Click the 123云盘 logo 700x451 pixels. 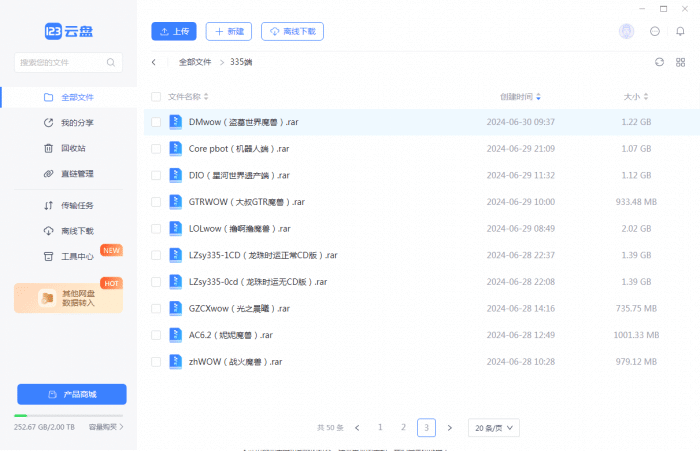[68, 31]
